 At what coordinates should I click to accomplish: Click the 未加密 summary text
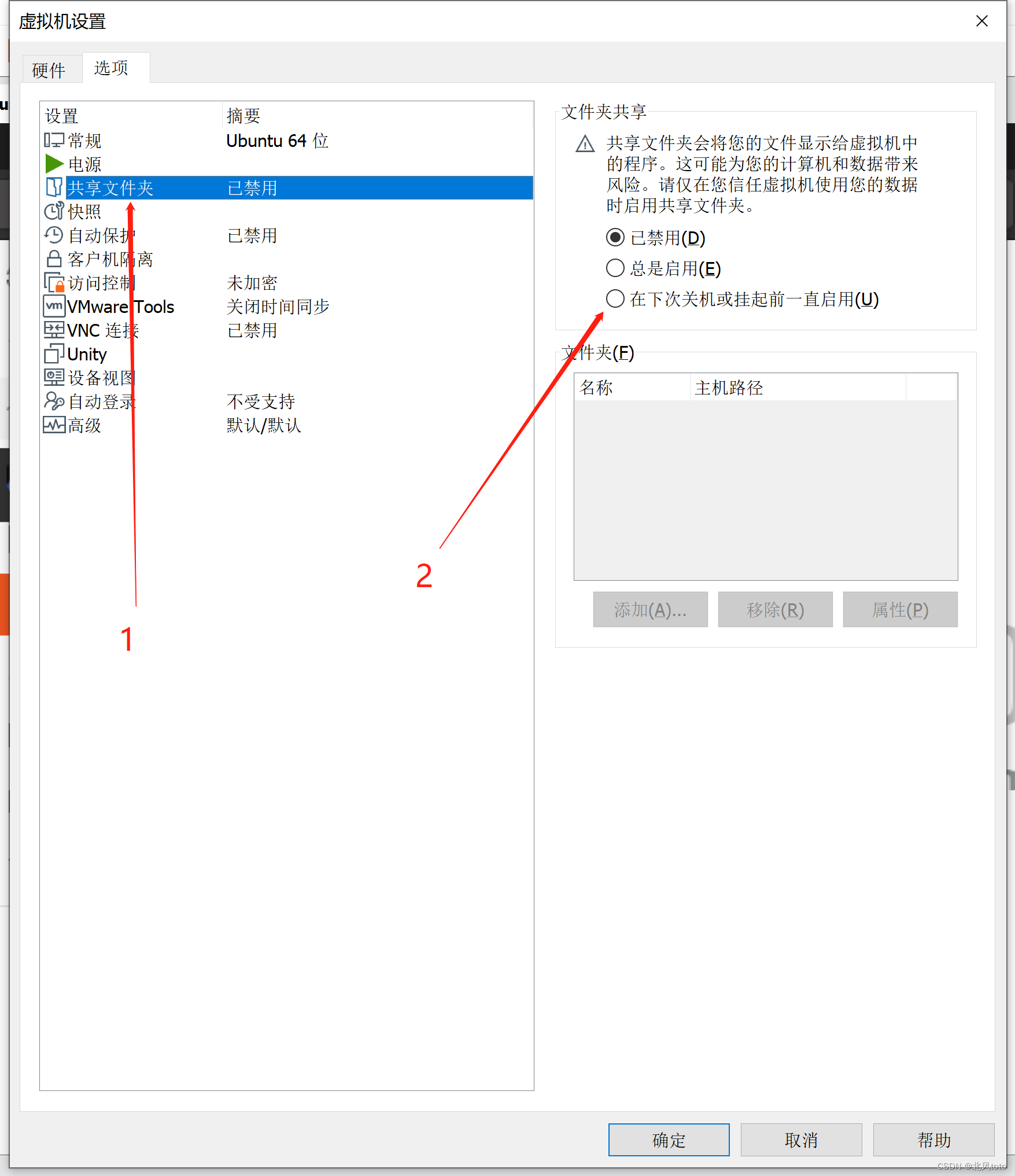point(252,283)
